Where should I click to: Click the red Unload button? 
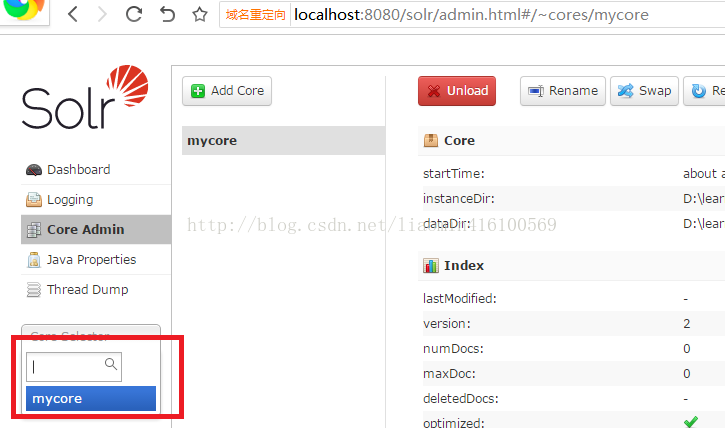click(x=457, y=91)
